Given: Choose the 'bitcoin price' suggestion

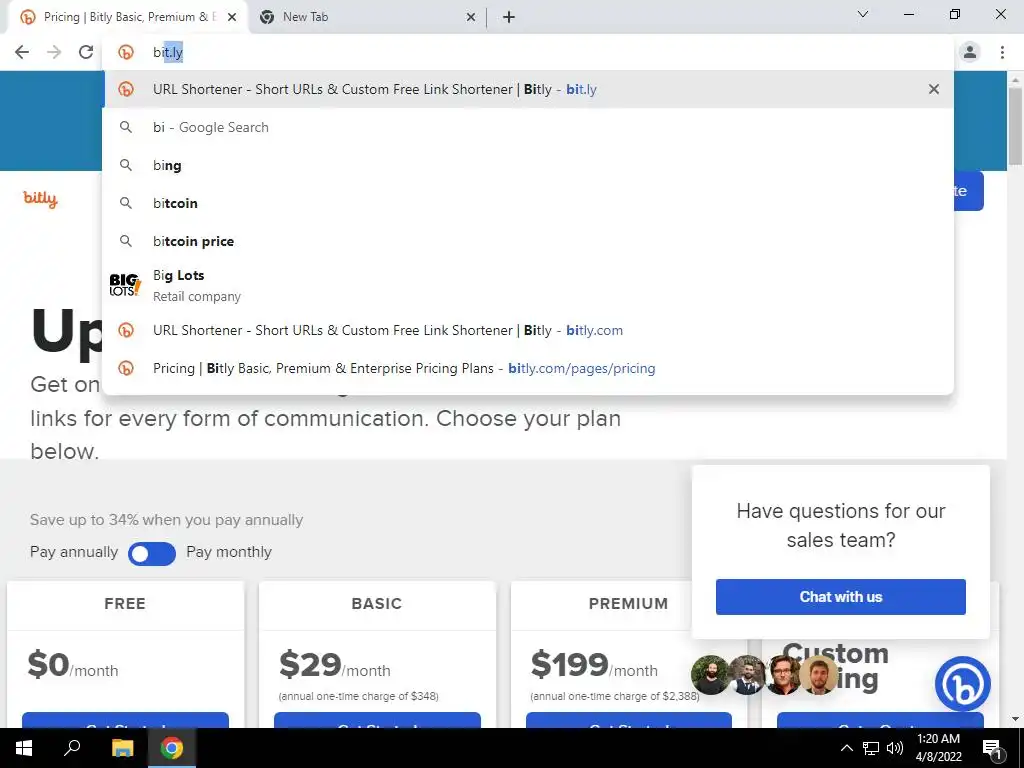Looking at the screenshot, I should point(529,241).
